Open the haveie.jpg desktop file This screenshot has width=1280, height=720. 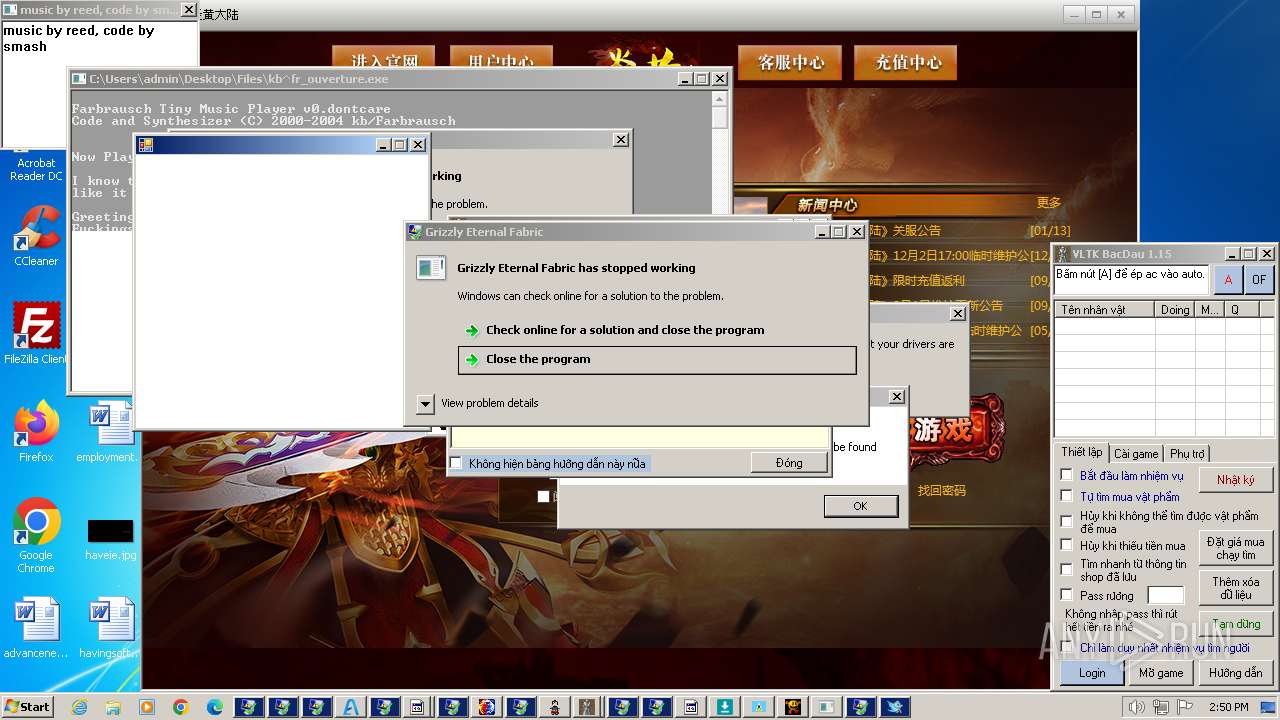click(110, 539)
